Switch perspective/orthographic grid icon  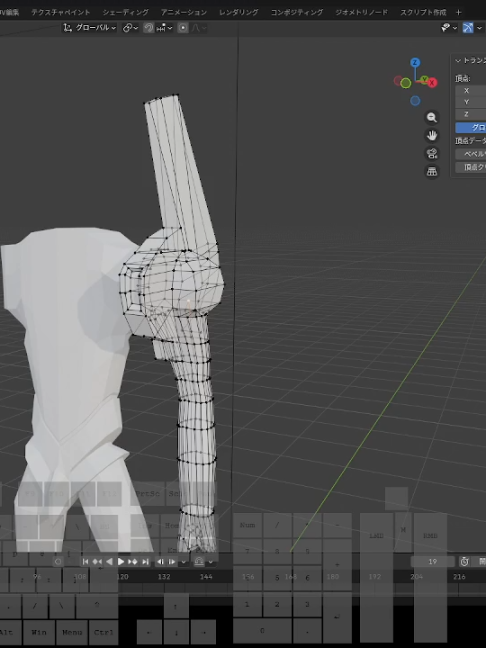(432, 172)
